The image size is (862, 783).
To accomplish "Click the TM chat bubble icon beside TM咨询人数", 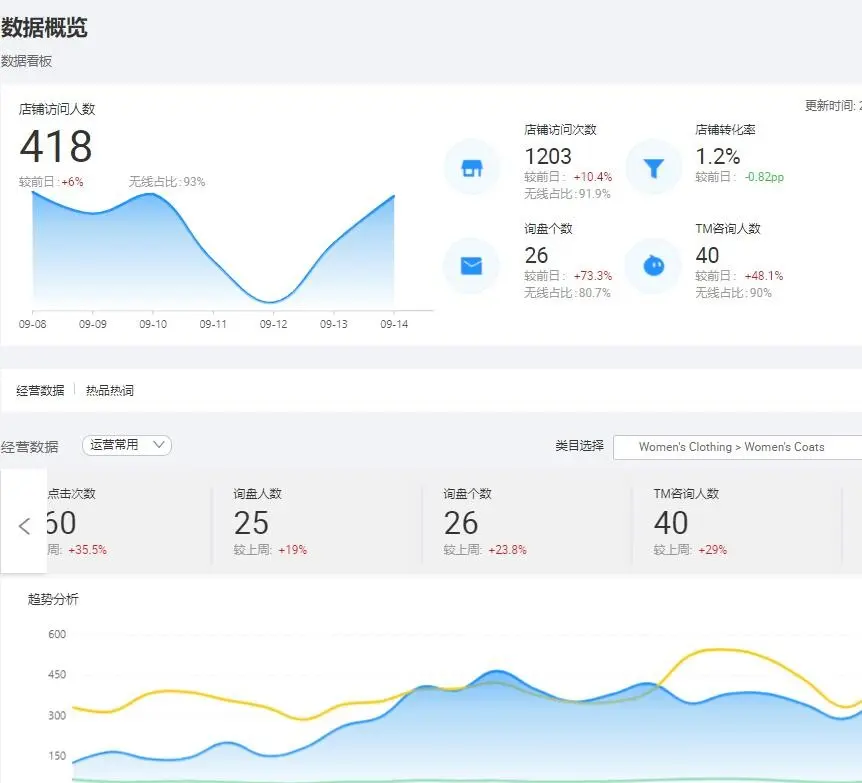I will 653,266.
